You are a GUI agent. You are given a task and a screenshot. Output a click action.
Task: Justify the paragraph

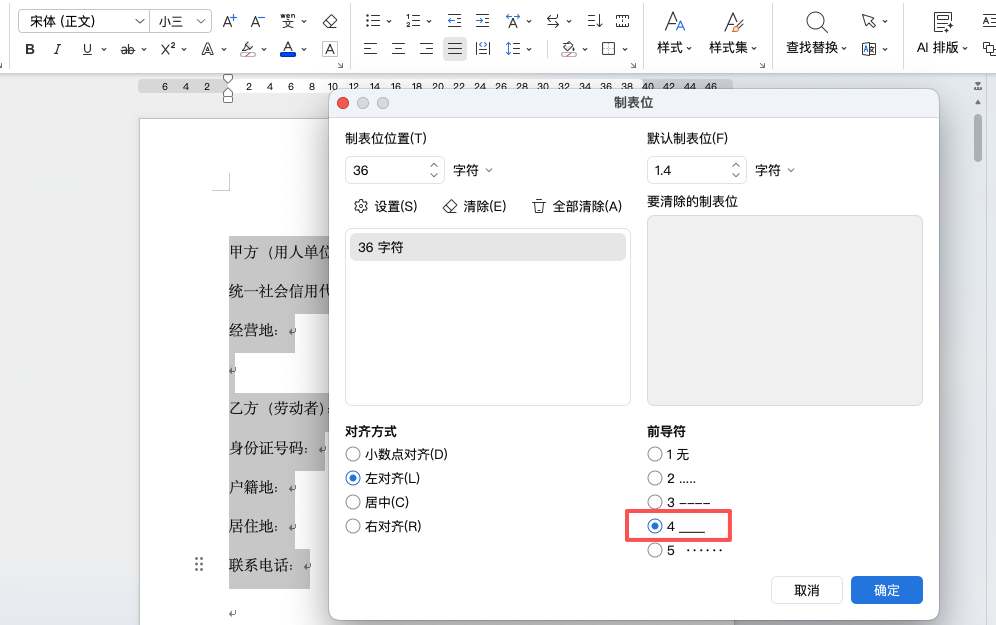[x=455, y=49]
